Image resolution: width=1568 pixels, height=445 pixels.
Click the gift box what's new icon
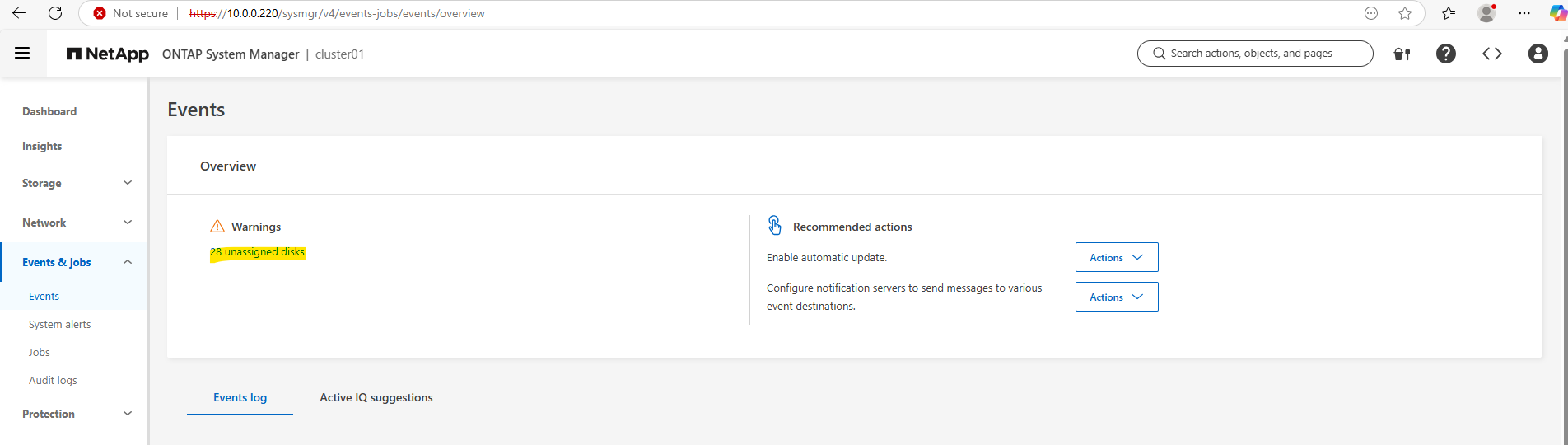coord(1402,54)
